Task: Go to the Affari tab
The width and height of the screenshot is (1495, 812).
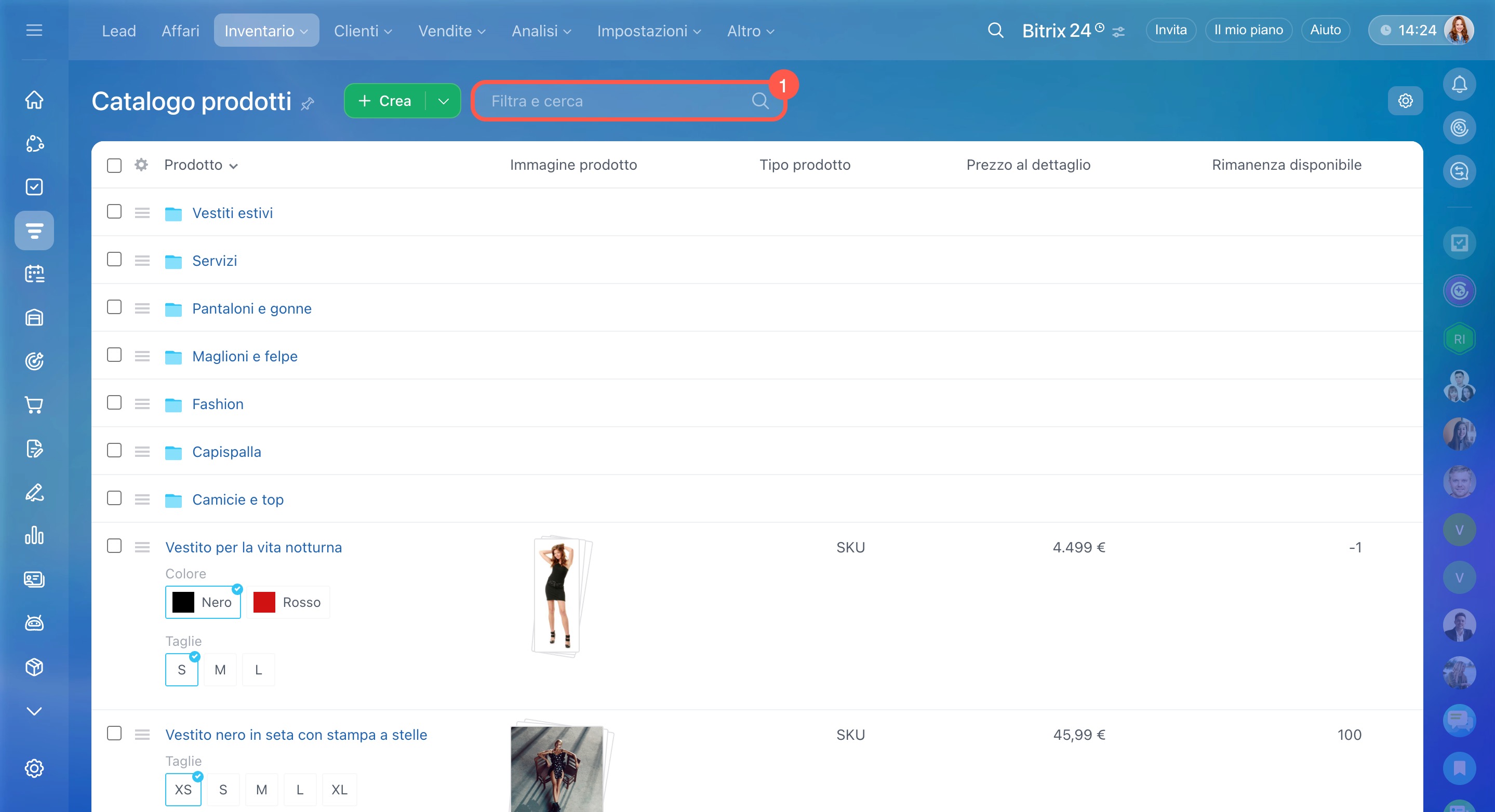Action: click(180, 31)
